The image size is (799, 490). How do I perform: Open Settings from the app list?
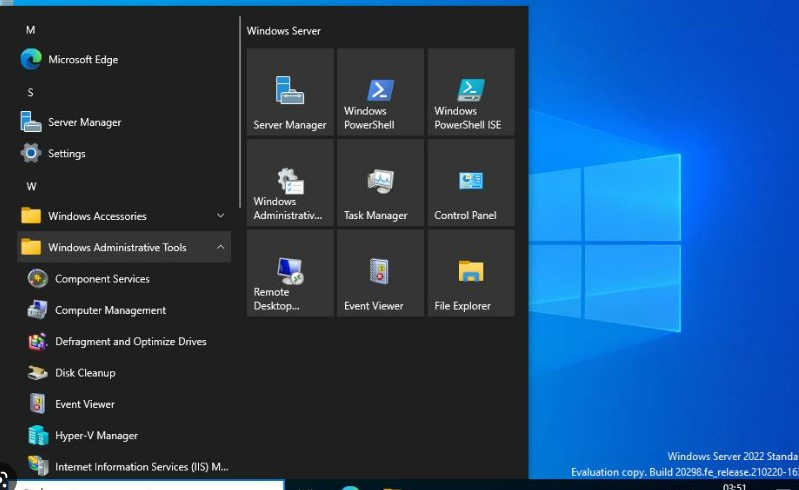pos(124,153)
